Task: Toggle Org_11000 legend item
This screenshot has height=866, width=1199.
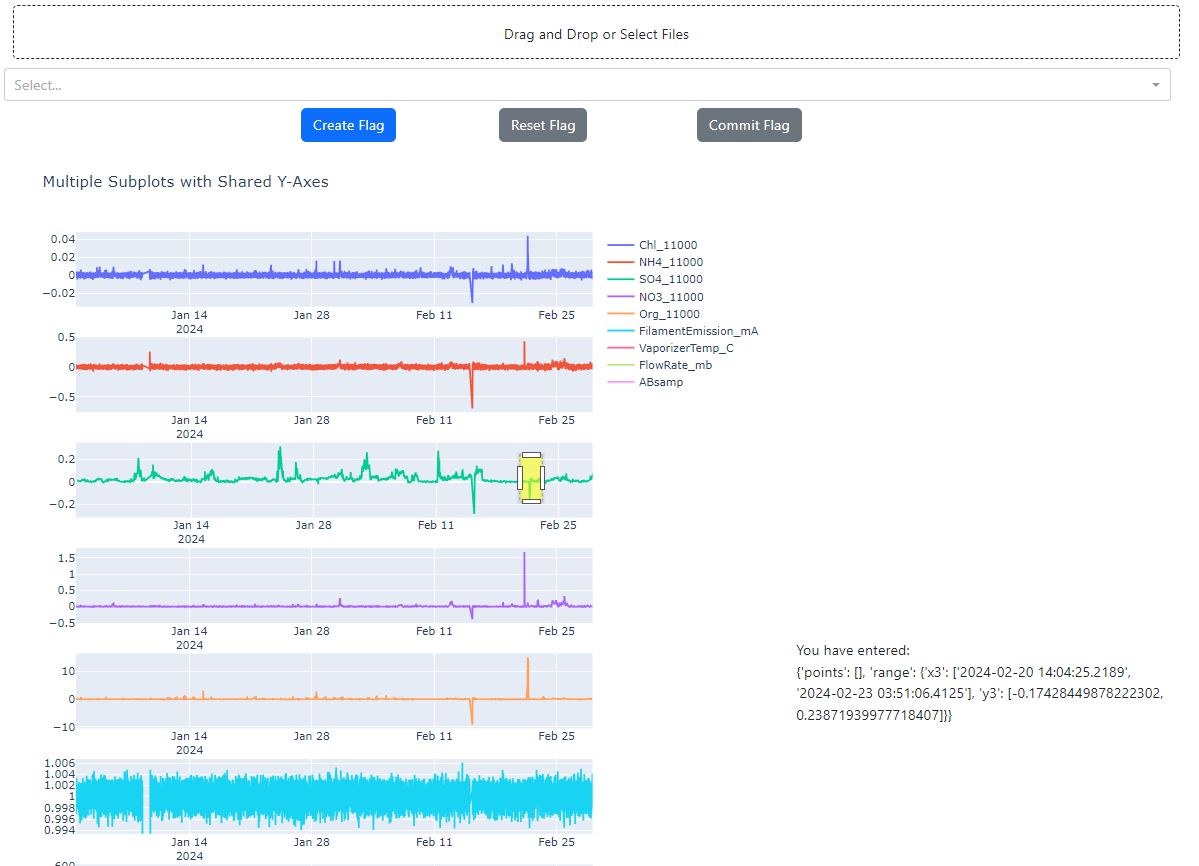Action: point(669,314)
